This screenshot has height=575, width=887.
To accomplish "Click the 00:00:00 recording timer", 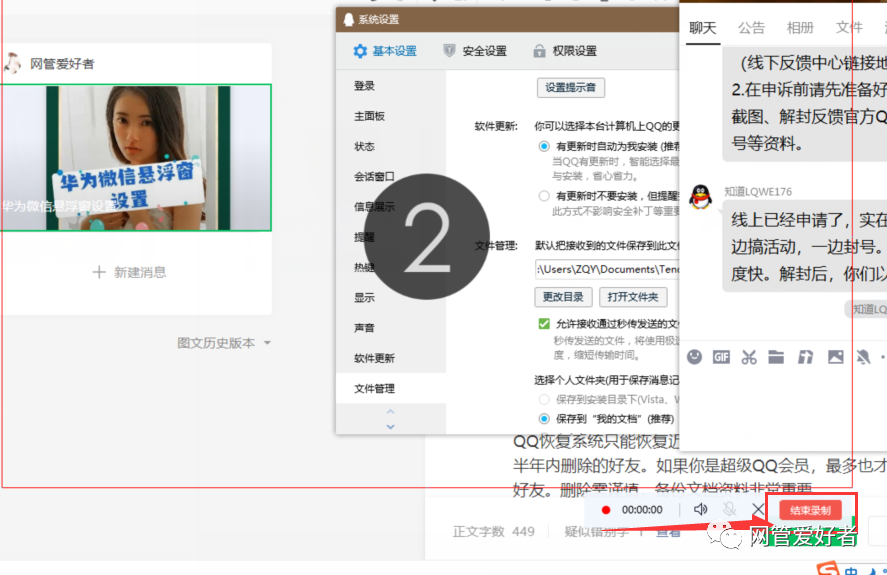I will pos(642,510).
